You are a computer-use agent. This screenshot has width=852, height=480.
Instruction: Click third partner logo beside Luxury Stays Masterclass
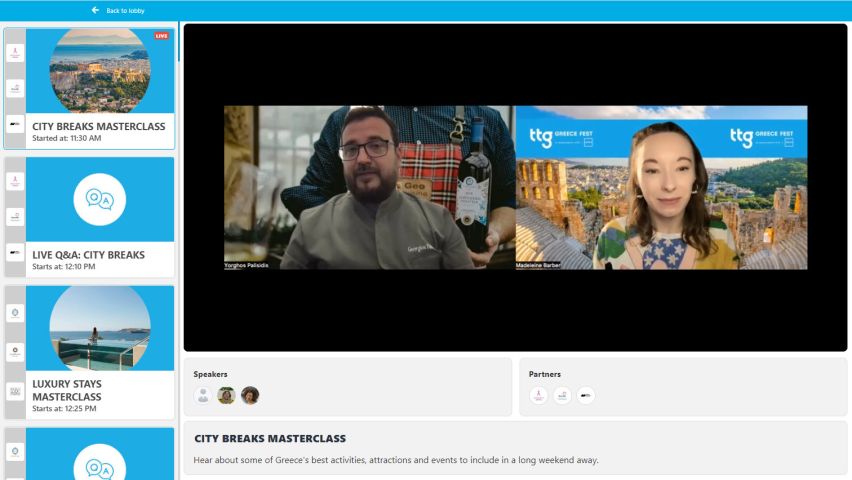[15, 391]
